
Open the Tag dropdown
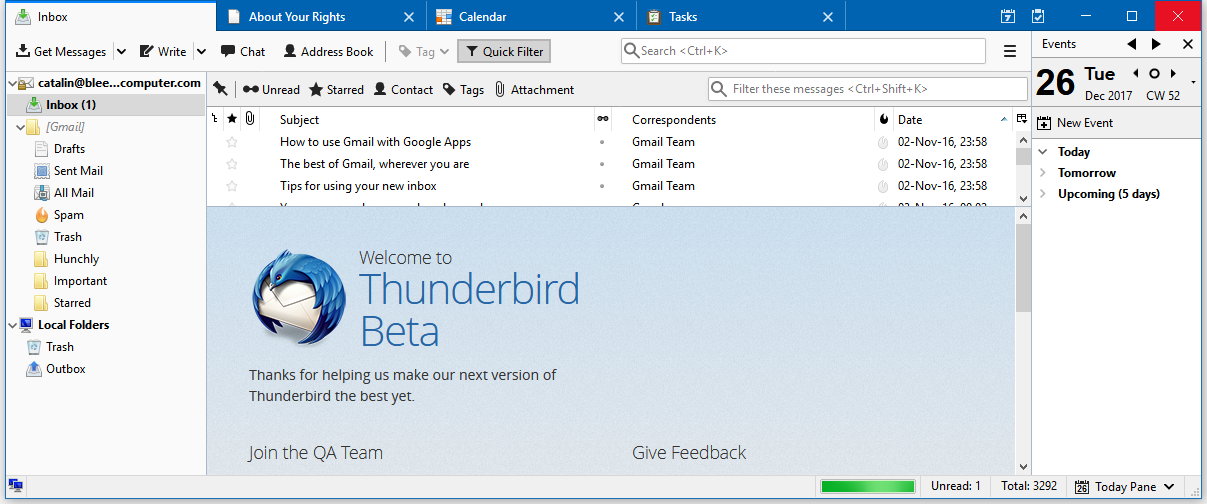(x=424, y=51)
